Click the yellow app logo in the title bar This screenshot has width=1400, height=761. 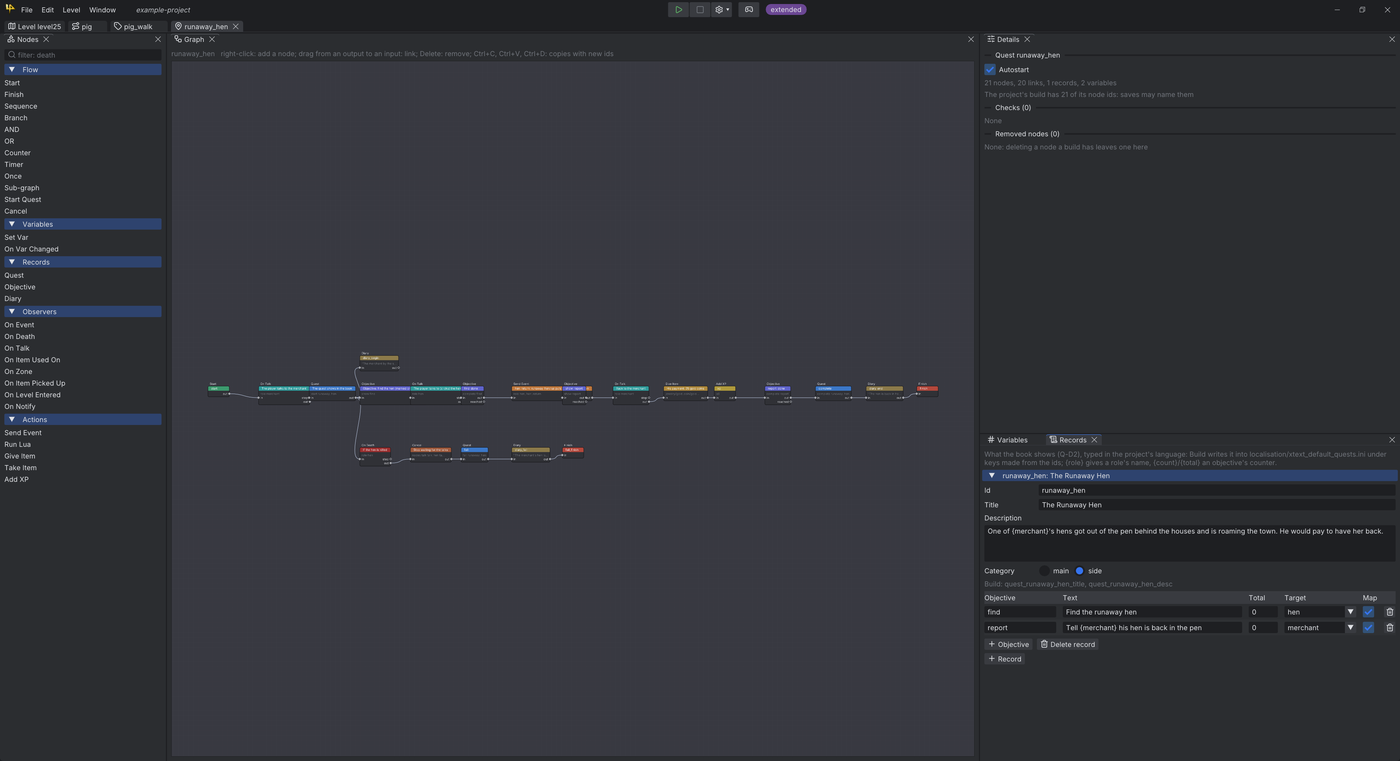10,9
